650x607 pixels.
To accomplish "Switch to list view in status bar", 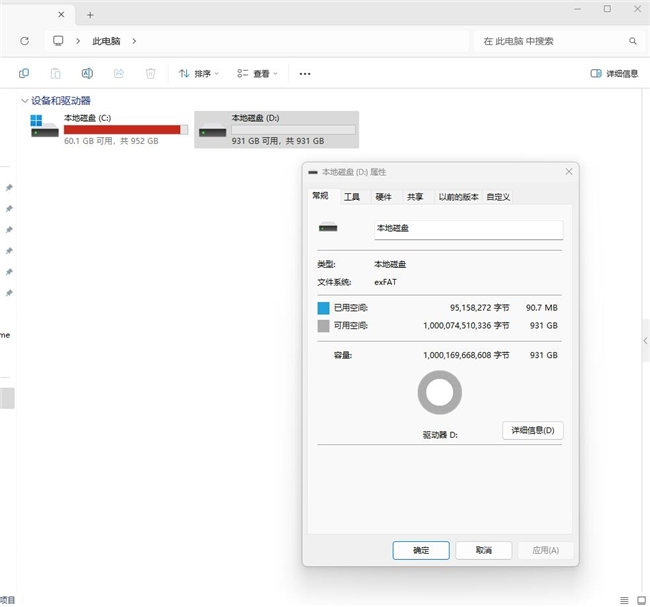I will [x=623, y=599].
